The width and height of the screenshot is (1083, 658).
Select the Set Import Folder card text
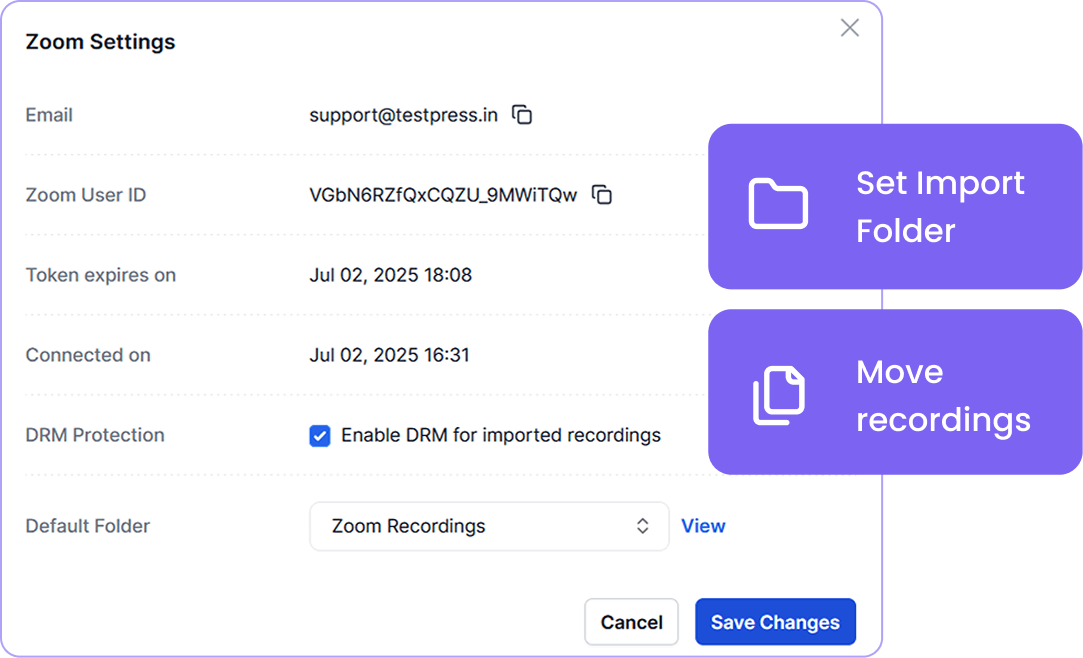(x=940, y=207)
